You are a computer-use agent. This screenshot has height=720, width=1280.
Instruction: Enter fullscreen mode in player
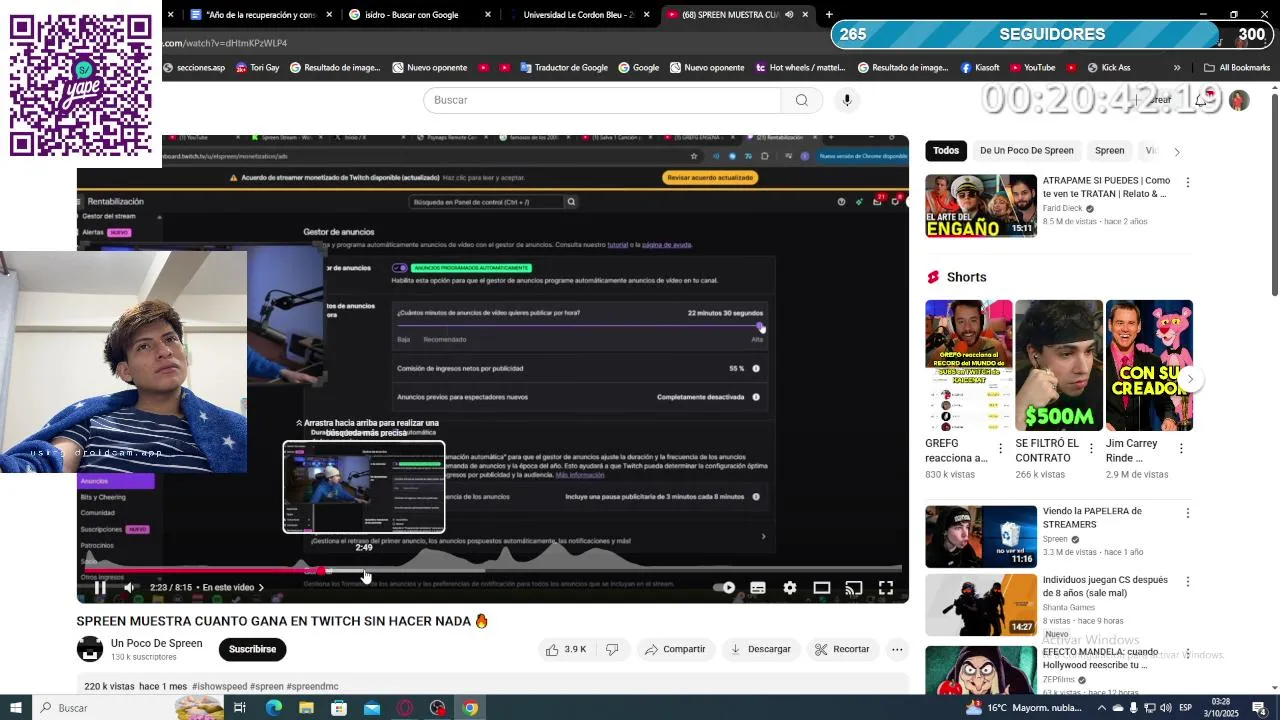pos(886,588)
